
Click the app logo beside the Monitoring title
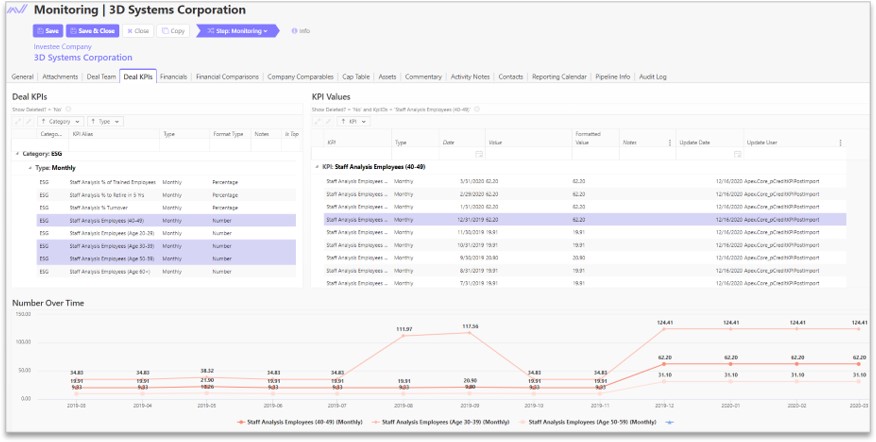[x=18, y=10]
